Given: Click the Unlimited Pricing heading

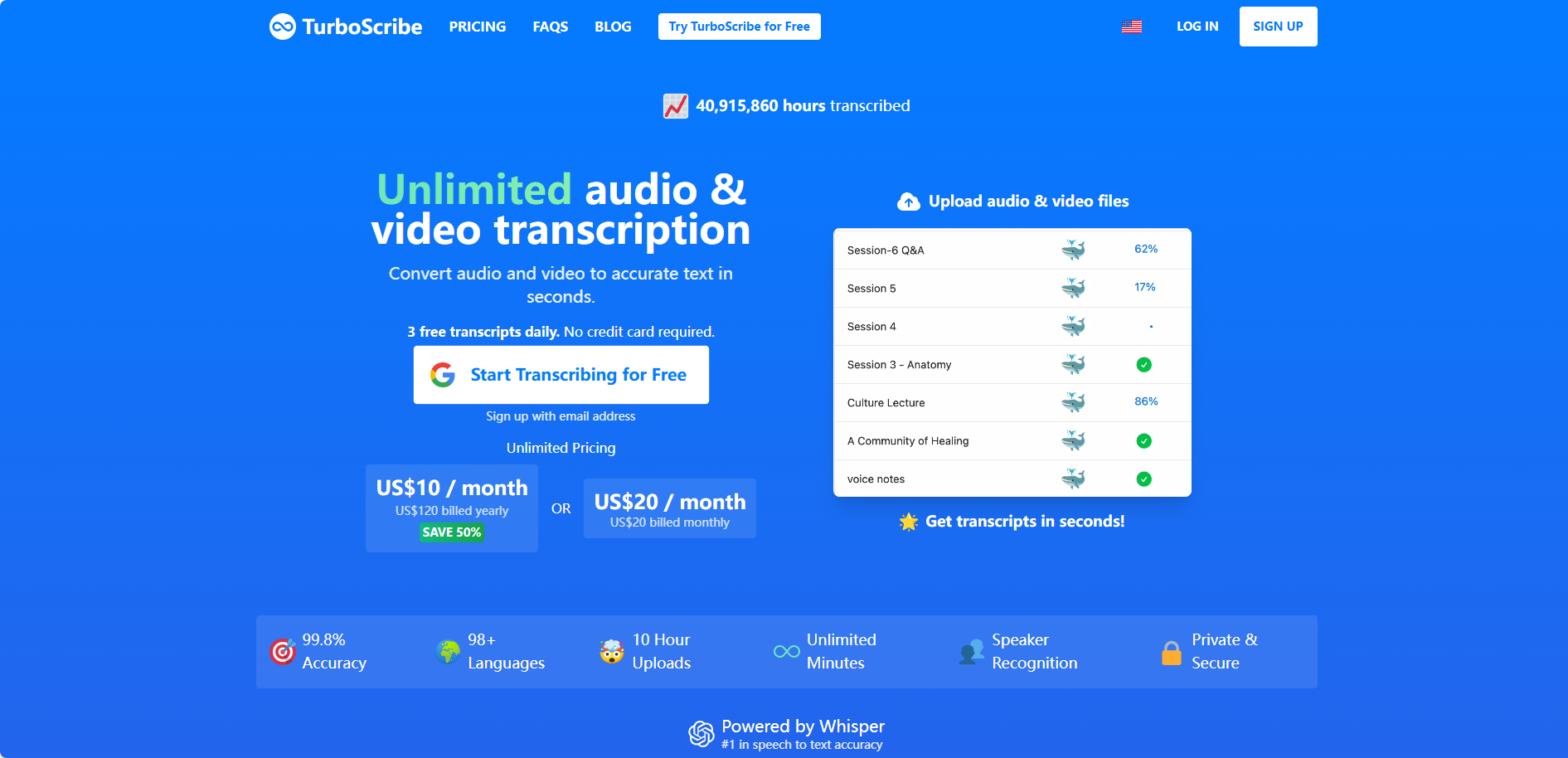Looking at the screenshot, I should 561,448.
